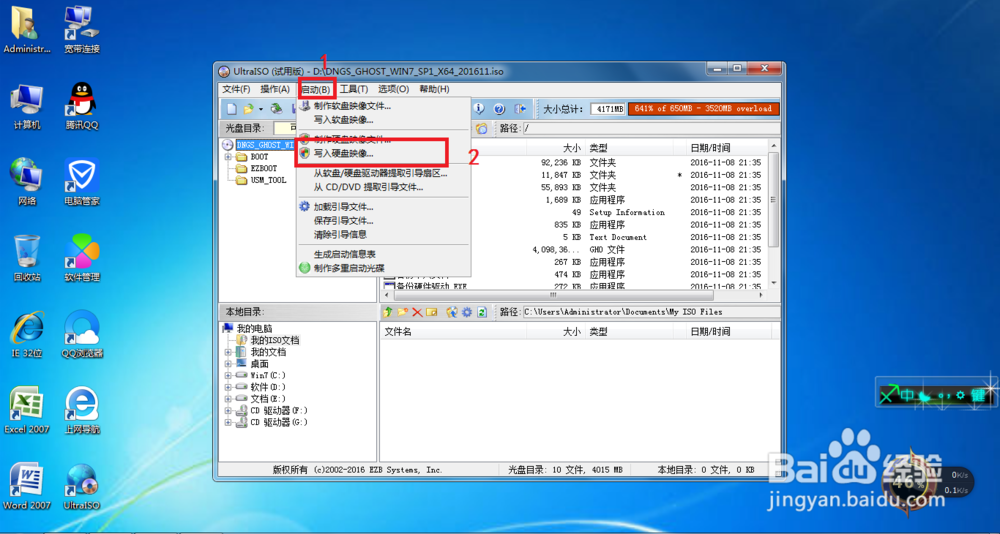The height and width of the screenshot is (534, 1000).
Task: Expand CD 驱动器(F:) node
Action: click(228, 410)
